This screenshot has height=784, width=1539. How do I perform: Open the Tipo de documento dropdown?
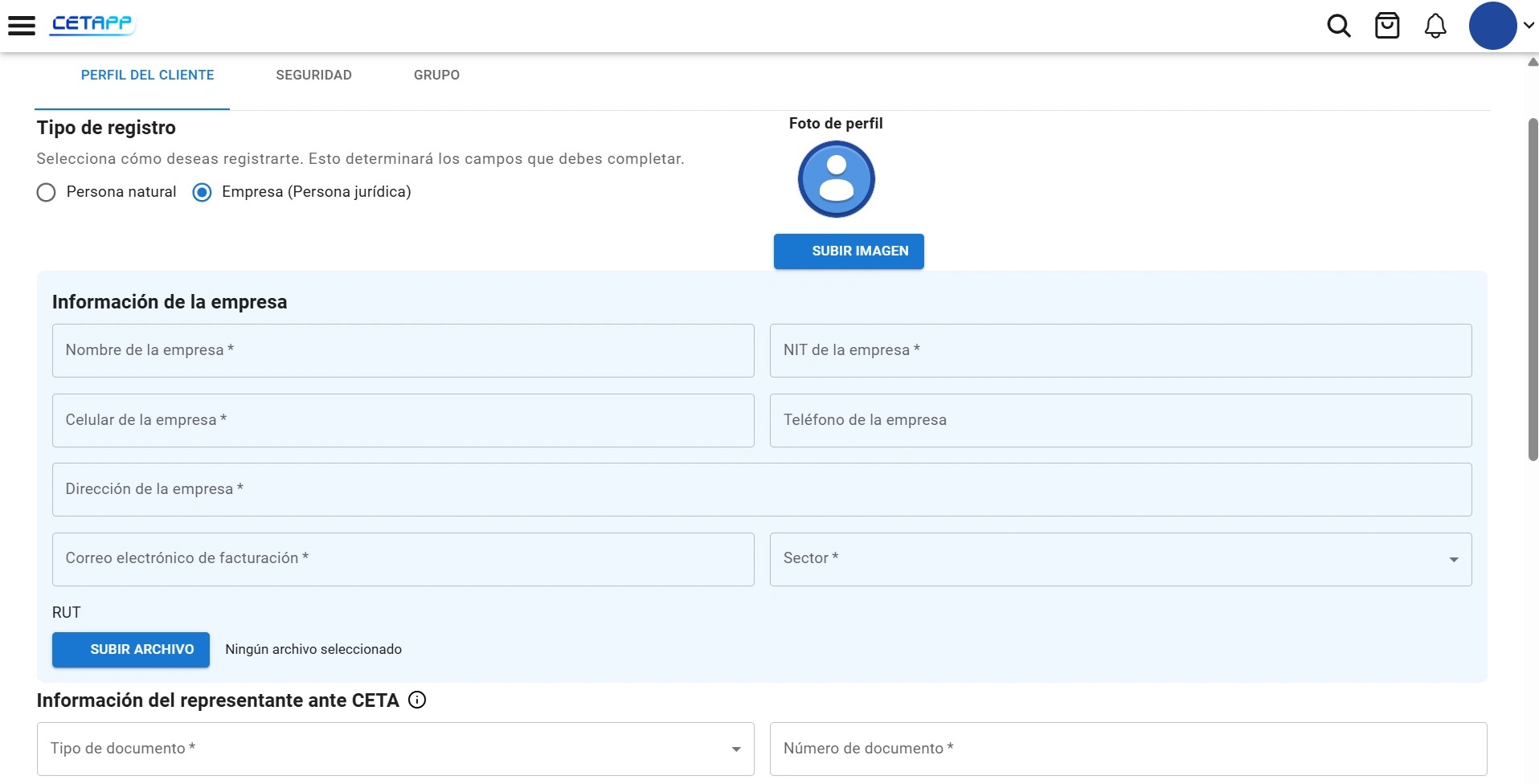[x=395, y=749]
